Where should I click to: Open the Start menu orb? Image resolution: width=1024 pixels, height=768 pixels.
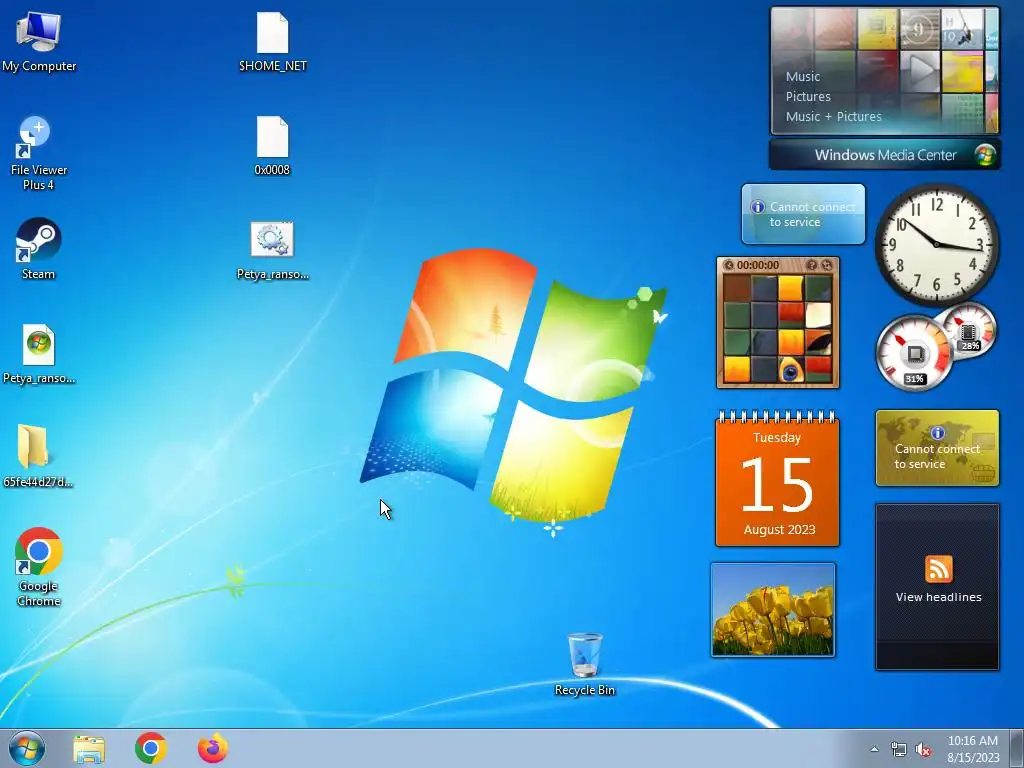tap(27, 748)
